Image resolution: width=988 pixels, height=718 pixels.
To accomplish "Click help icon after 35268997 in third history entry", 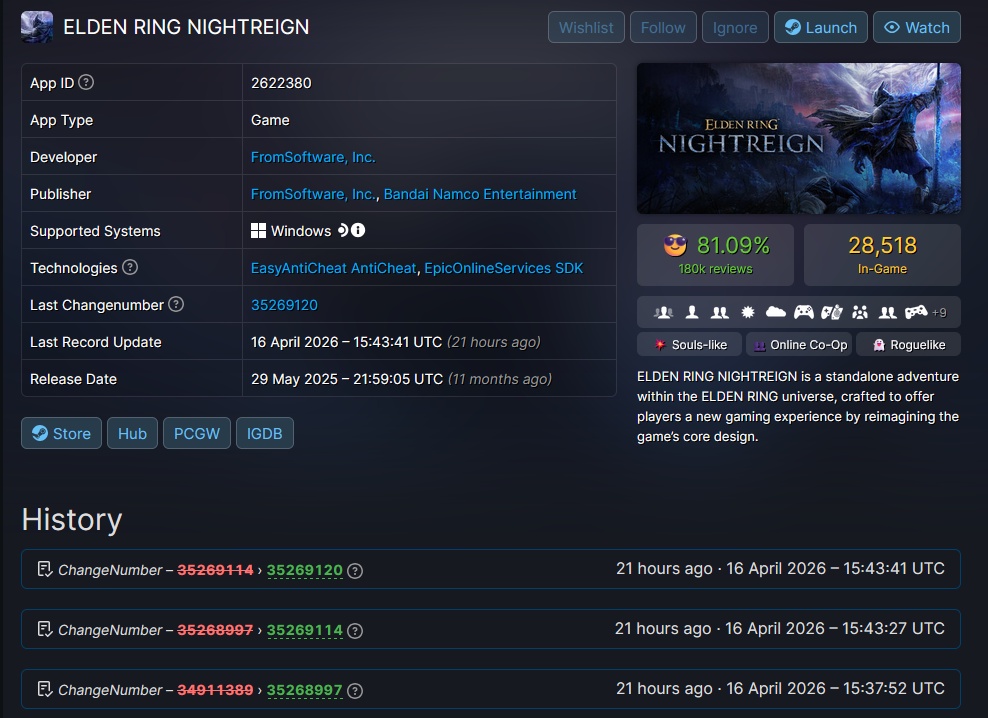I will pyautogui.click(x=355, y=690).
